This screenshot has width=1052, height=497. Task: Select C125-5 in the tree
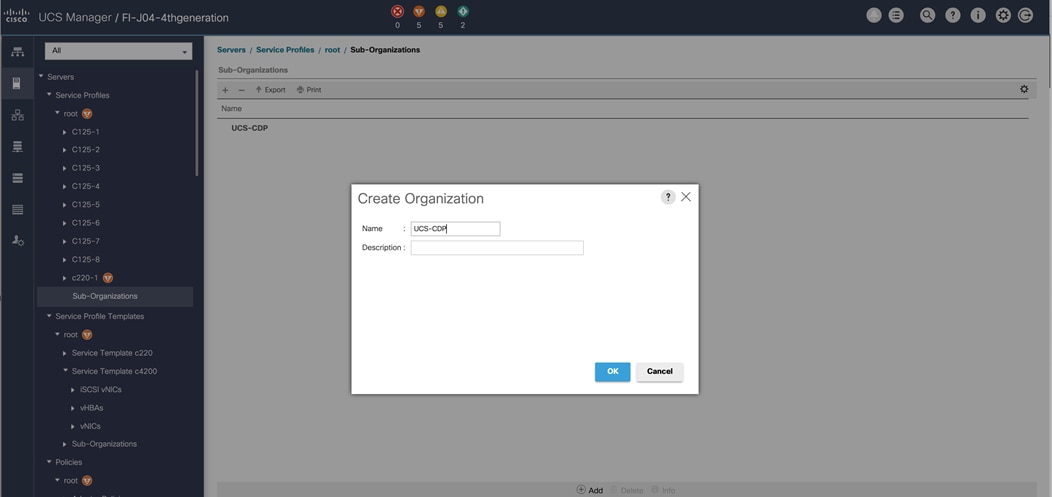[86, 205]
